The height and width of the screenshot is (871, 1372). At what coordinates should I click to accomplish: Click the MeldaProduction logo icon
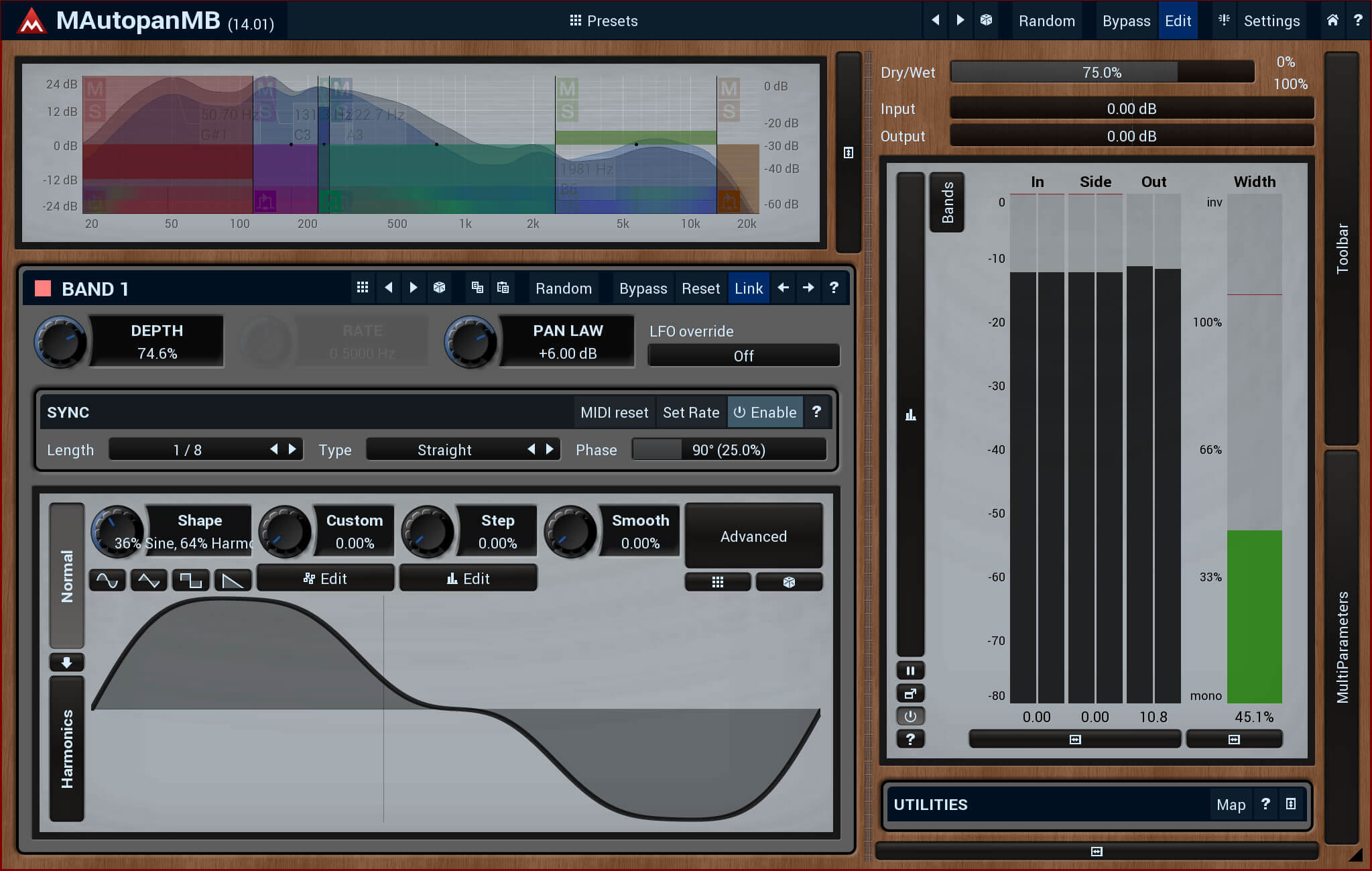click(x=31, y=21)
